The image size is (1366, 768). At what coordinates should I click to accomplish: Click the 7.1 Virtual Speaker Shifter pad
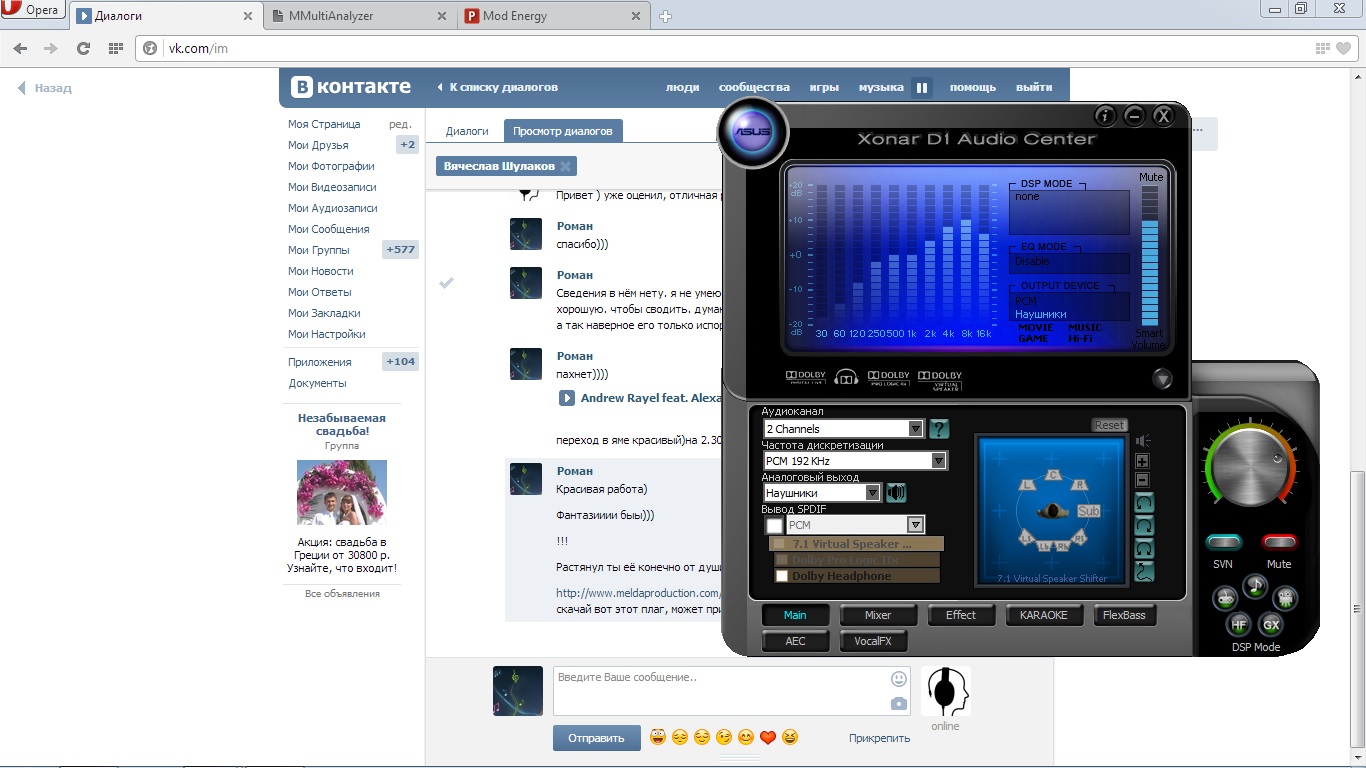click(1049, 511)
